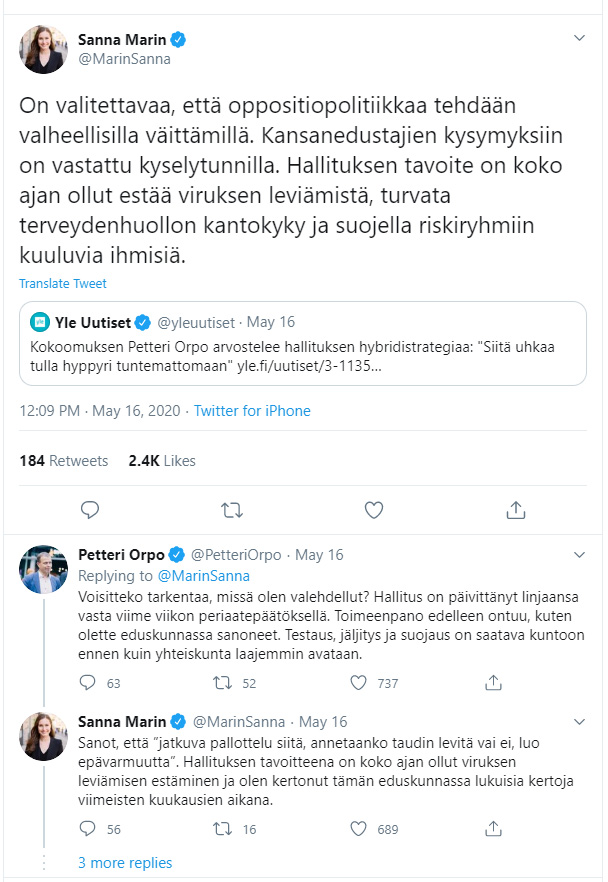Like Sanna Marin's main tweet
The width and height of the screenshot is (608, 882).
[373, 510]
